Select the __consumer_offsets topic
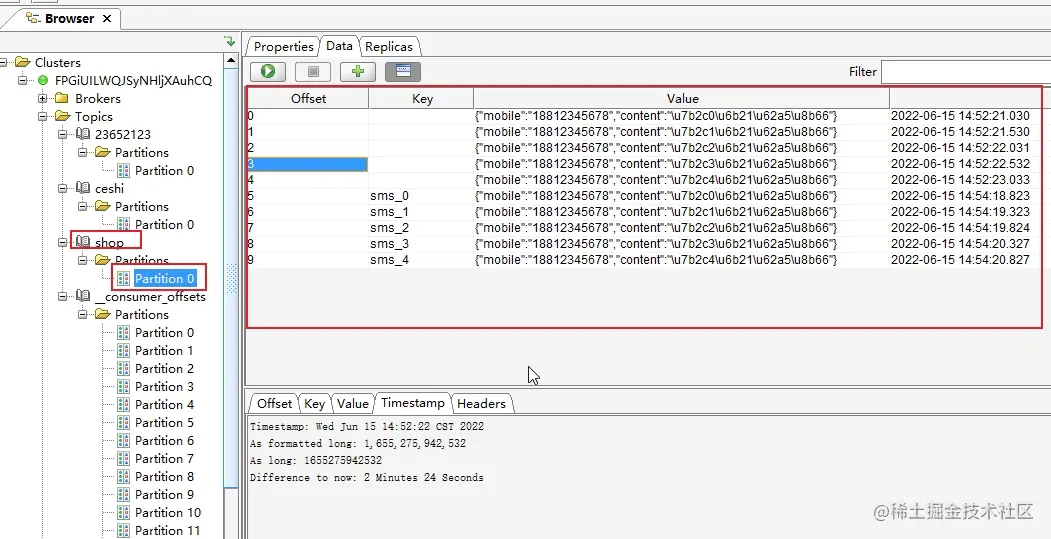This screenshot has height=539, width=1051. pos(150,296)
